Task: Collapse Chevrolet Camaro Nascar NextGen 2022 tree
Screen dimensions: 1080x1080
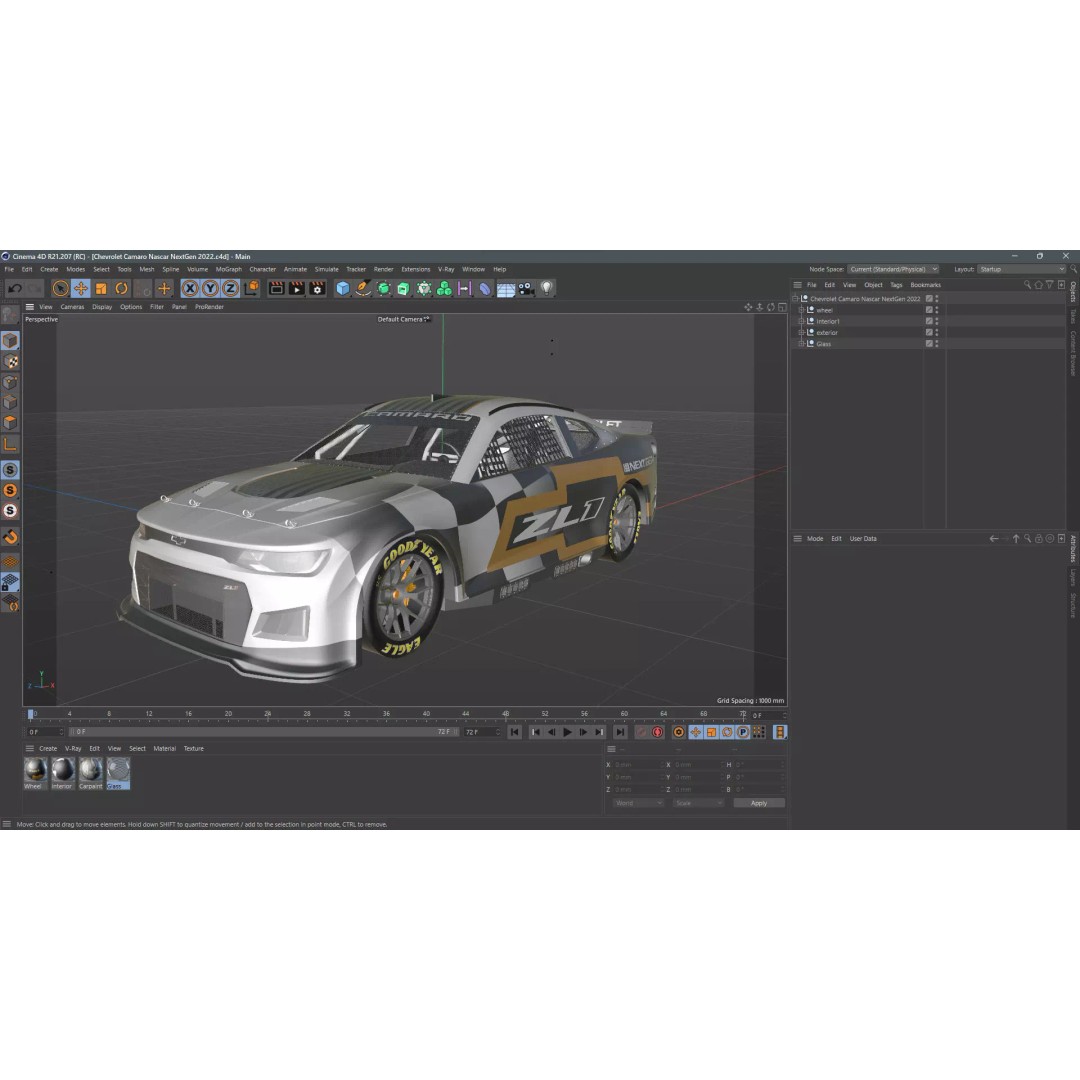Action: point(796,298)
